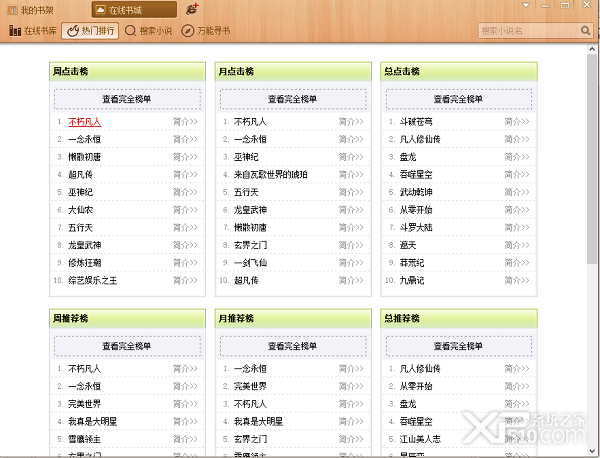Image resolution: width=600 pixels, height=458 pixels.
Task: Click the magnifier search icon
Action: point(585,31)
